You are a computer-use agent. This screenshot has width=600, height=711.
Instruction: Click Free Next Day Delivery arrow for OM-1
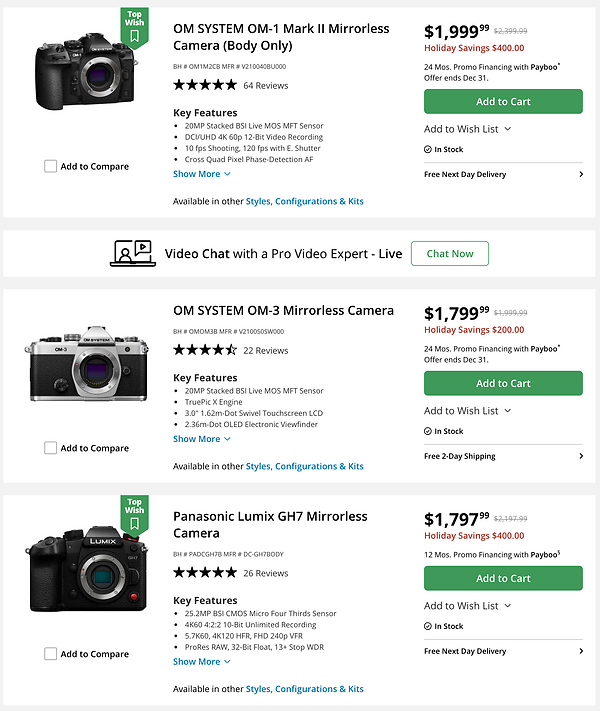(581, 174)
